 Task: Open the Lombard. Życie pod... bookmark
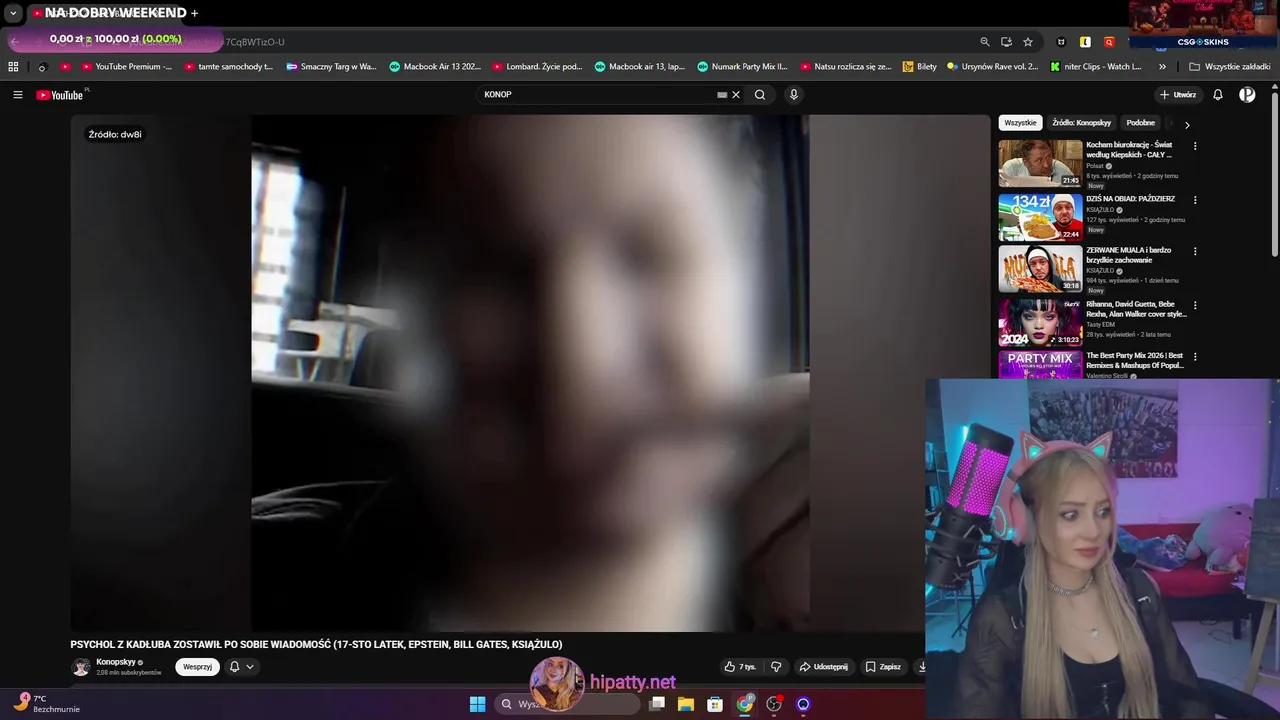coord(538,67)
